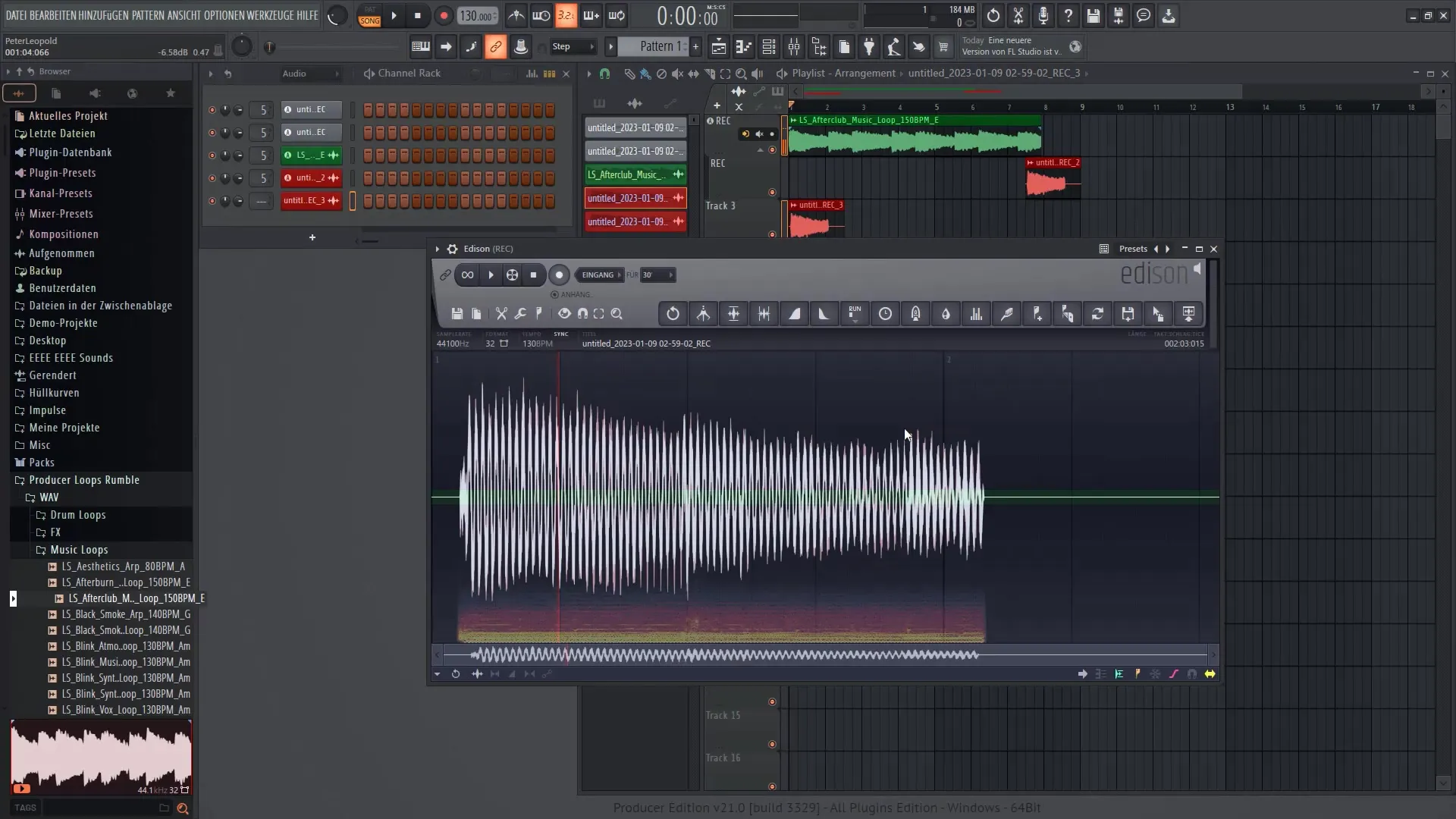Open the Edison 30' duration dropdown
The image size is (1456, 819).
657,275
